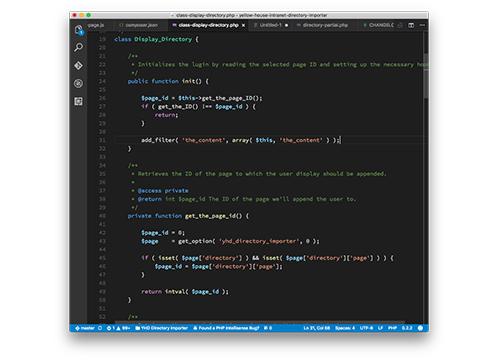Click the 'if ( get_the_ID() !== $page_id ) {' line

tap(198, 107)
